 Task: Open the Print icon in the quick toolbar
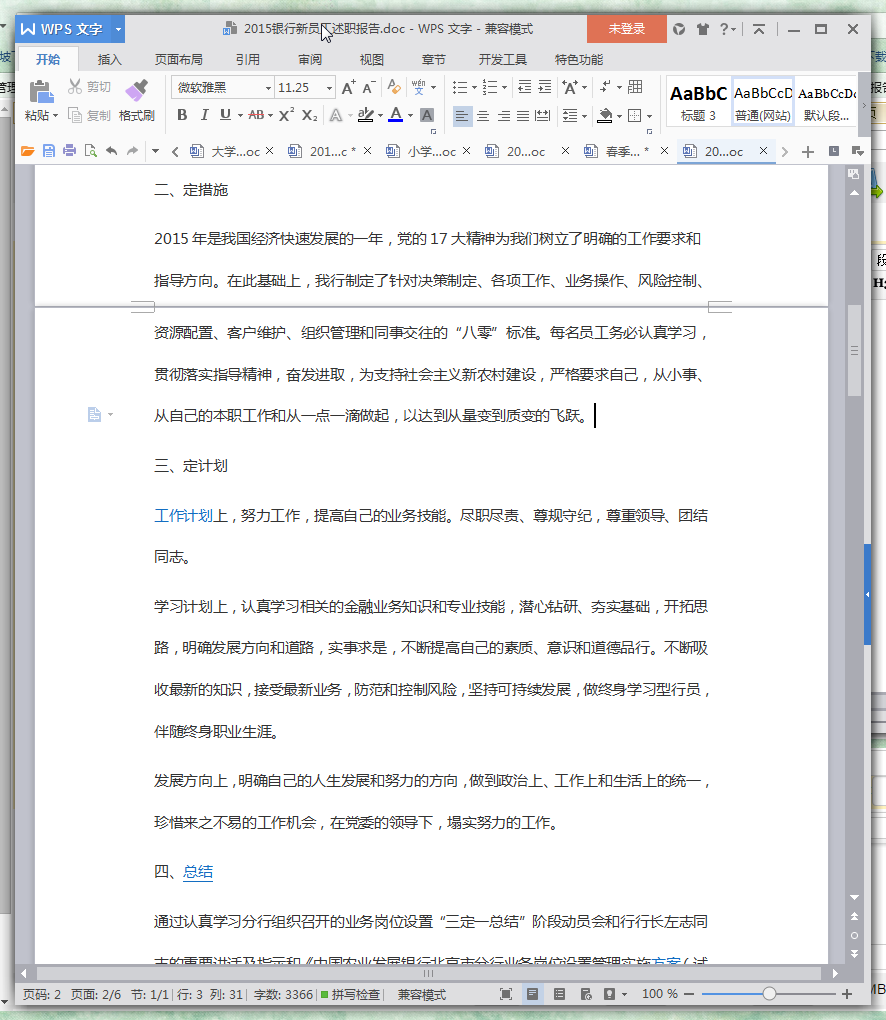click(x=68, y=151)
